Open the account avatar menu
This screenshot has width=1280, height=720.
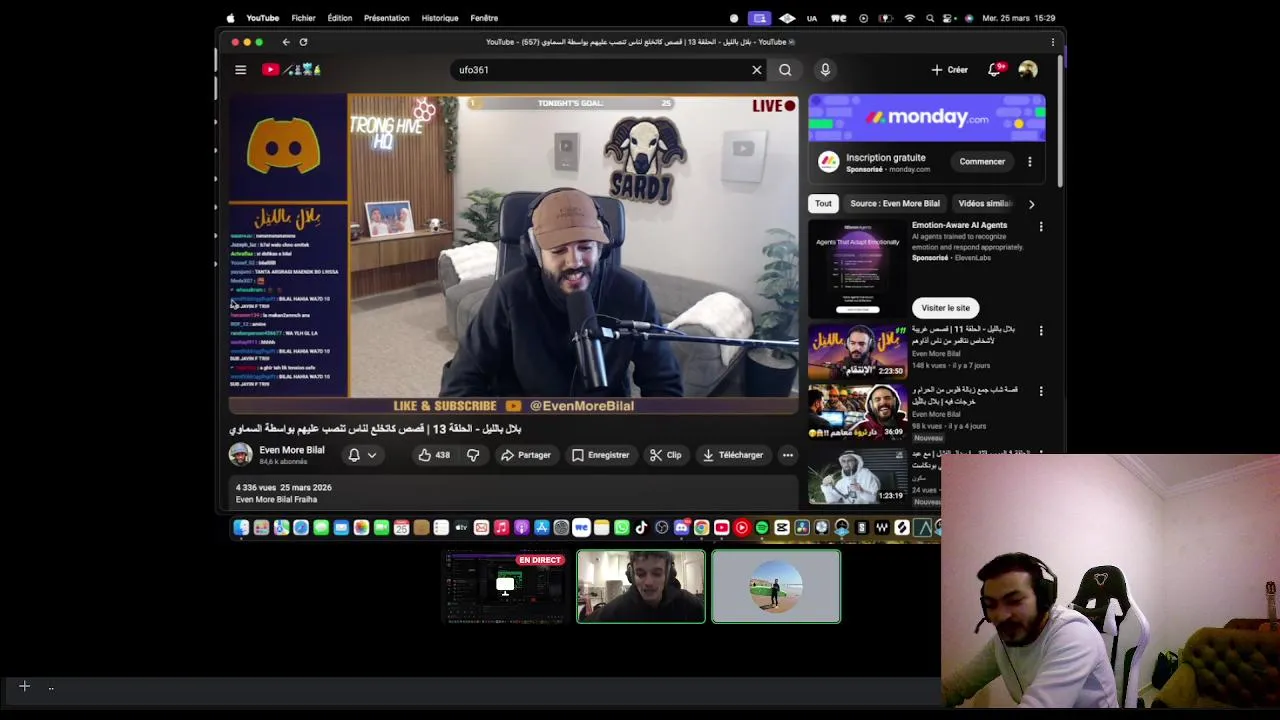(1028, 70)
